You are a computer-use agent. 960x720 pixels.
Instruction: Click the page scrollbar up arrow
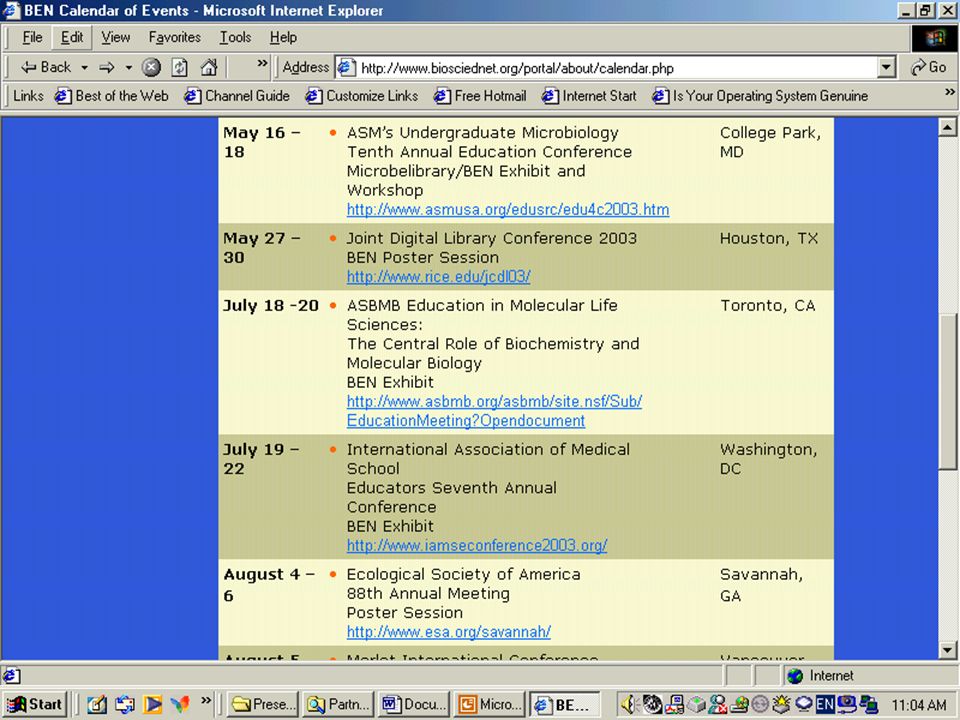(x=947, y=127)
